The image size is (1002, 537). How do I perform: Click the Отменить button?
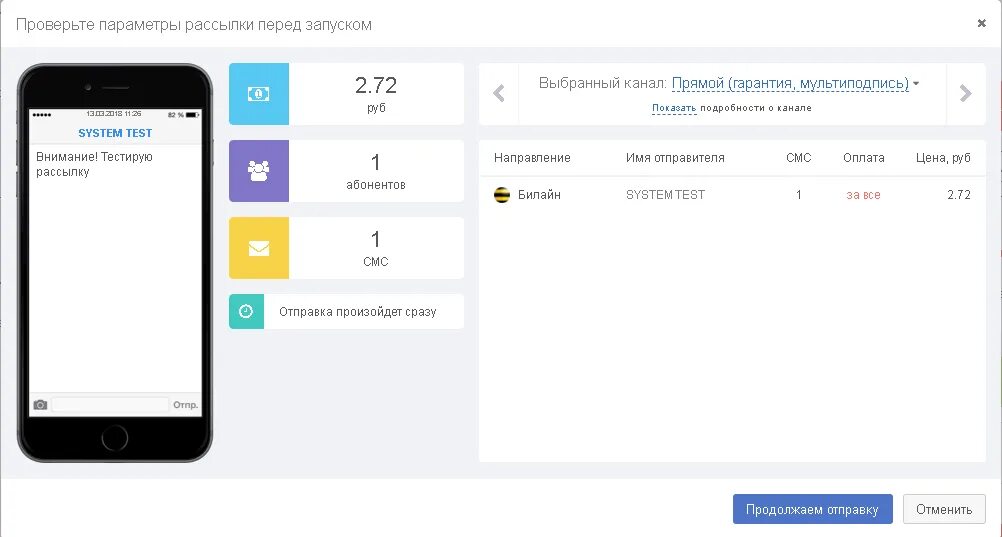[944, 509]
